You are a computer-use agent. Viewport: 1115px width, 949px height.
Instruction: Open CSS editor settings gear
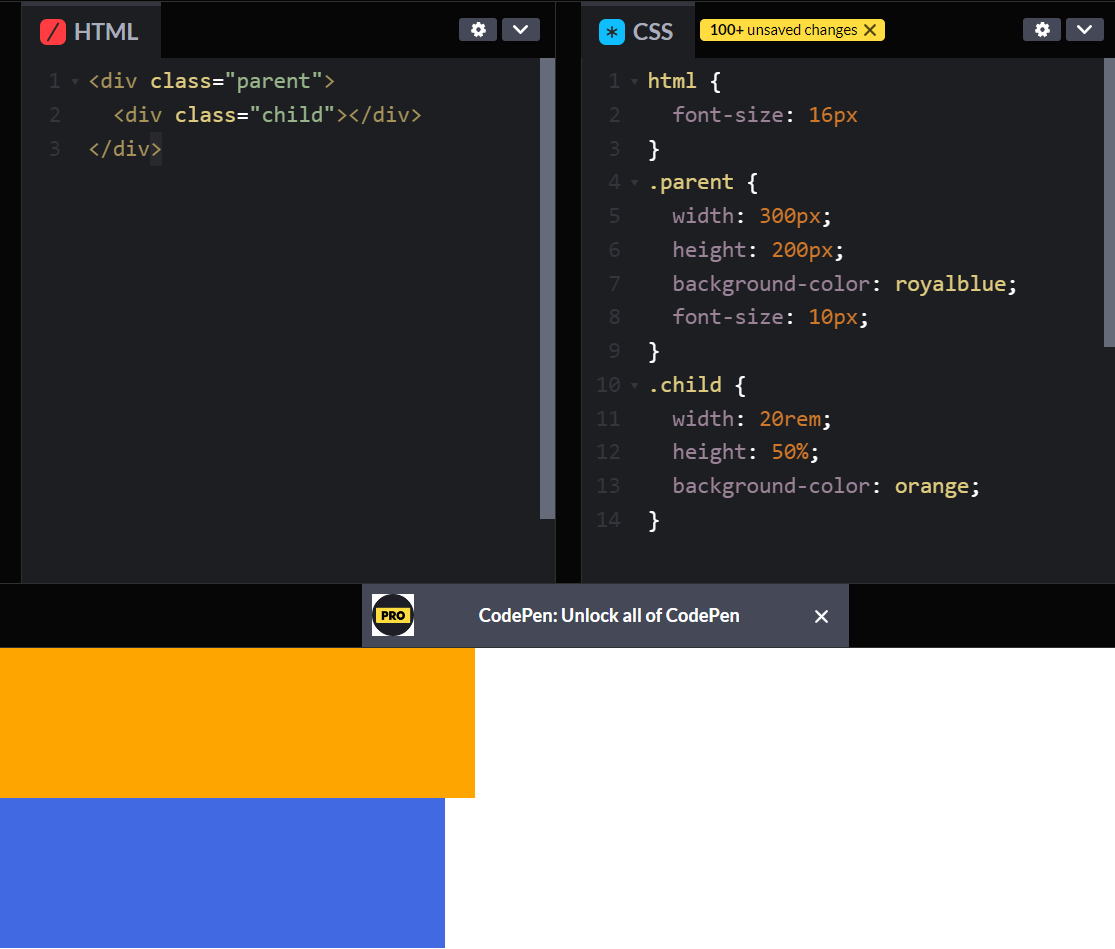pos(1042,30)
